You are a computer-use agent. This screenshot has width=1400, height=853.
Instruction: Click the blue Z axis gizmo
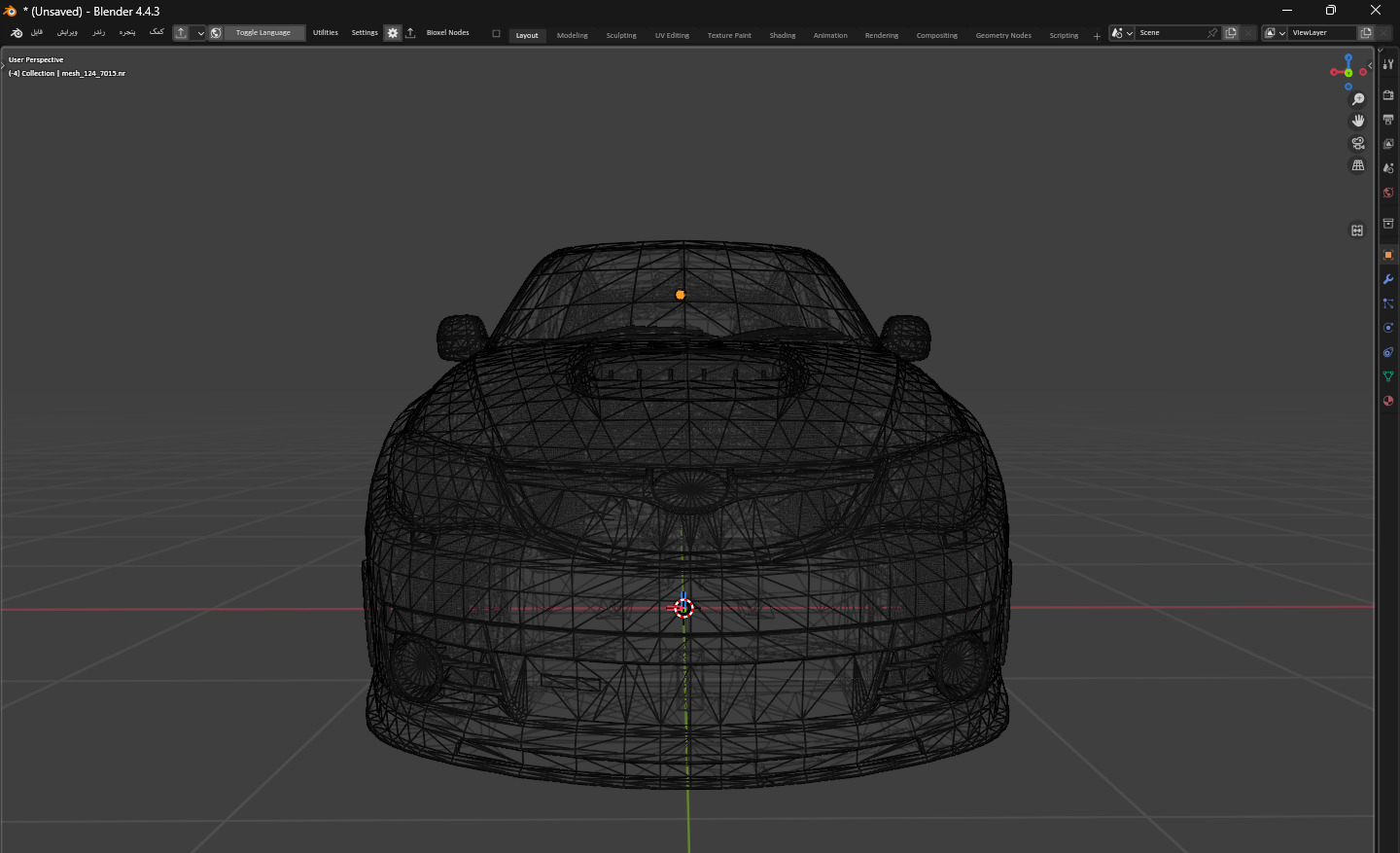tap(1348, 58)
